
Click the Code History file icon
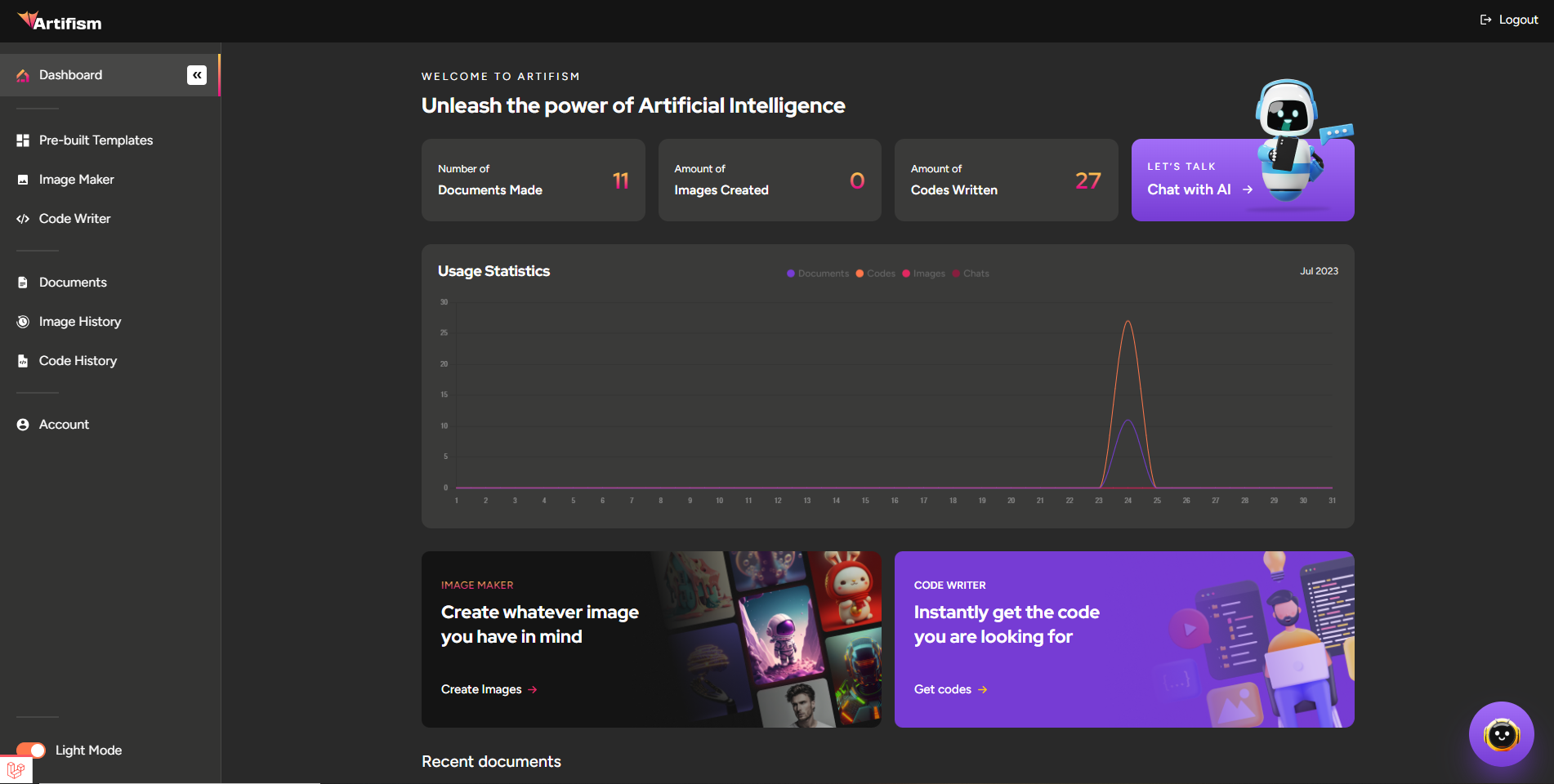click(x=23, y=361)
